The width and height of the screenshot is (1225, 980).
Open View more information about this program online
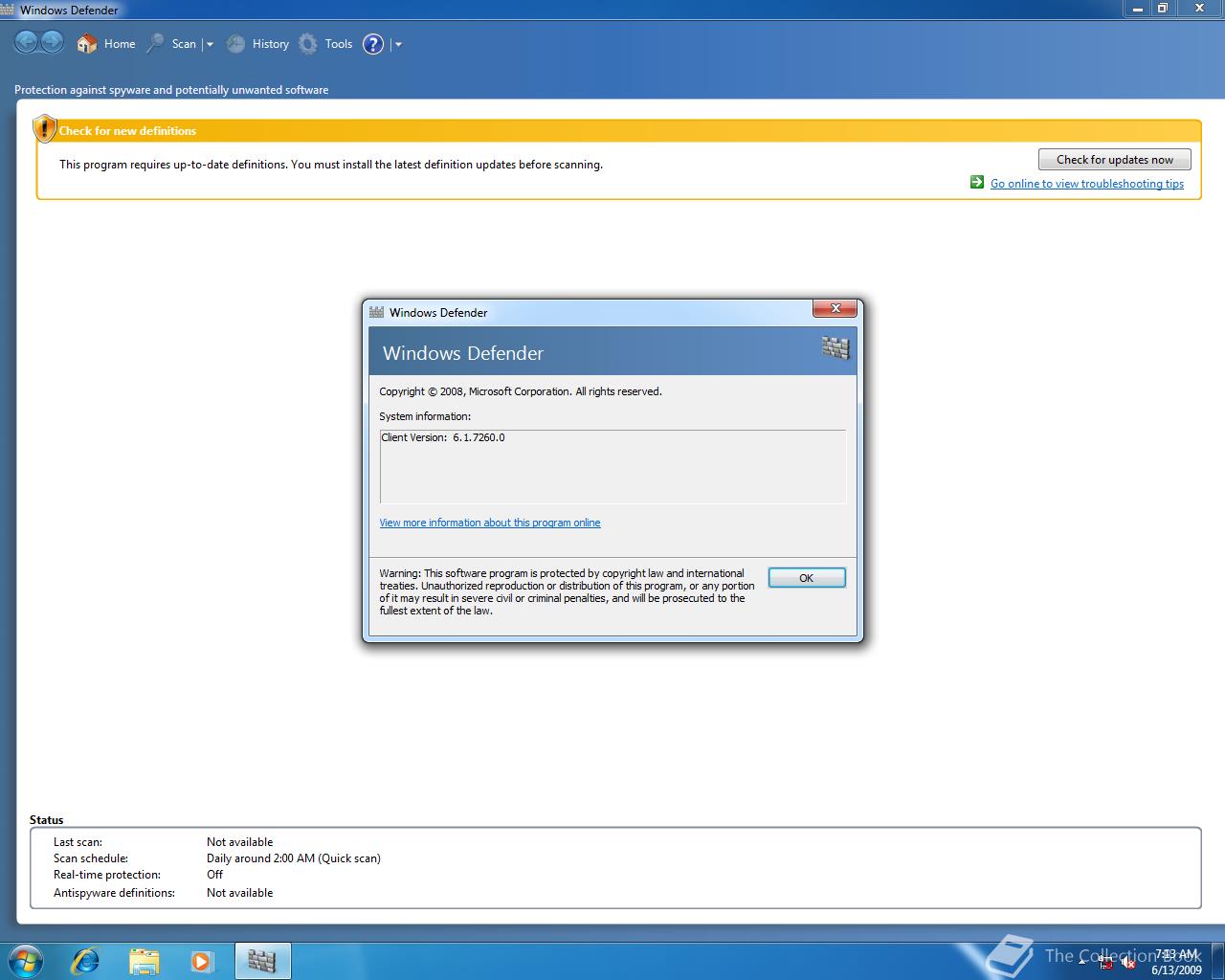pos(490,523)
